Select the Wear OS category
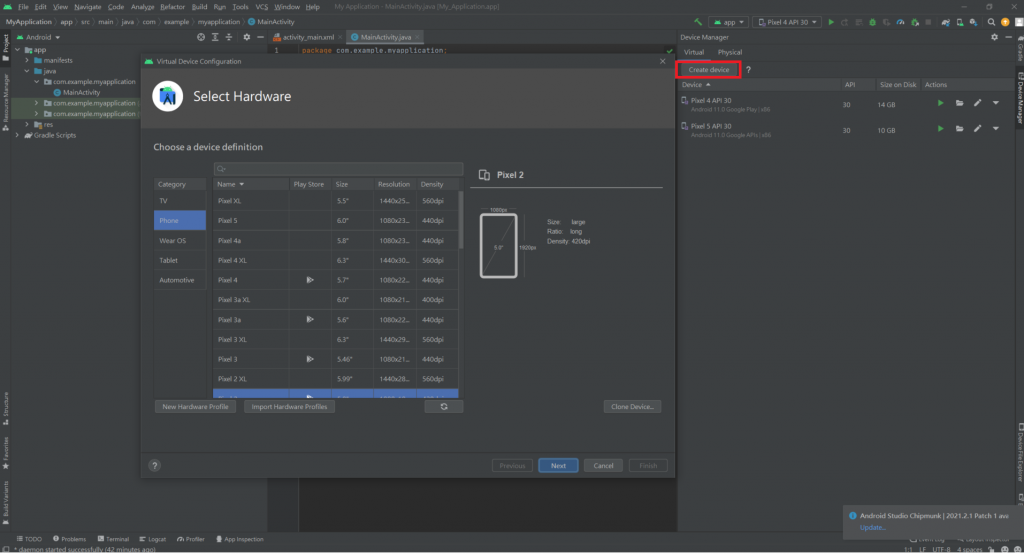 (180, 240)
